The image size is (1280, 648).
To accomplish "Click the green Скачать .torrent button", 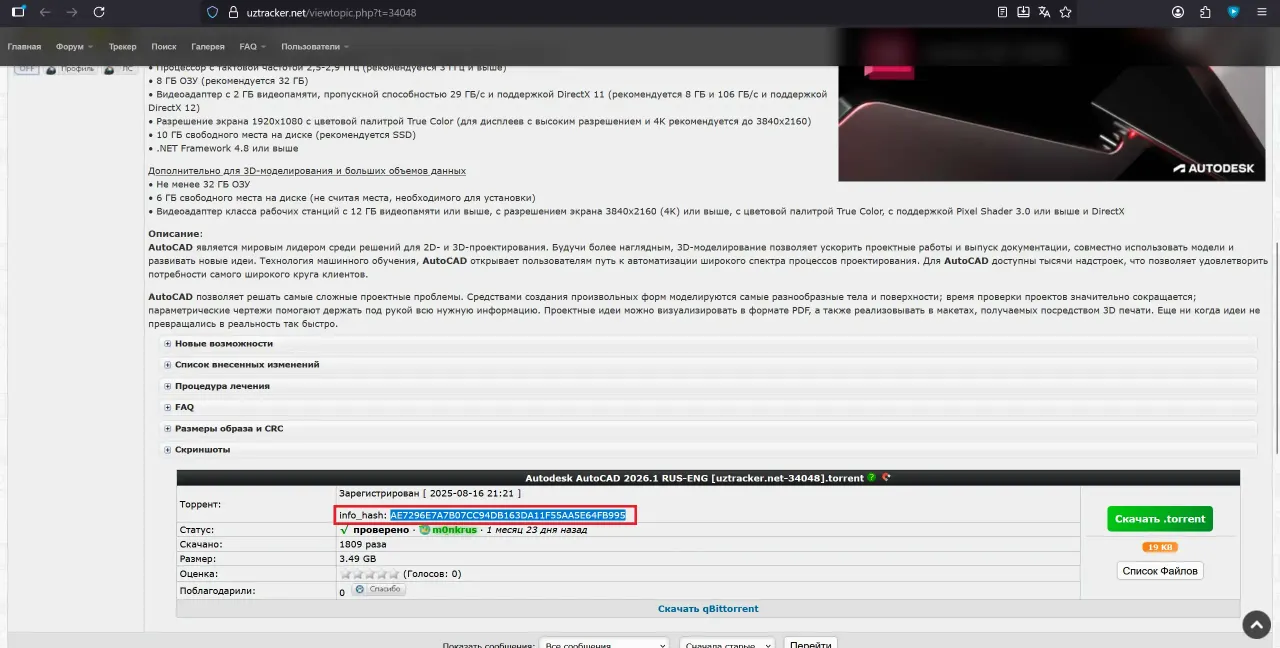I will tap(1160, 519).
